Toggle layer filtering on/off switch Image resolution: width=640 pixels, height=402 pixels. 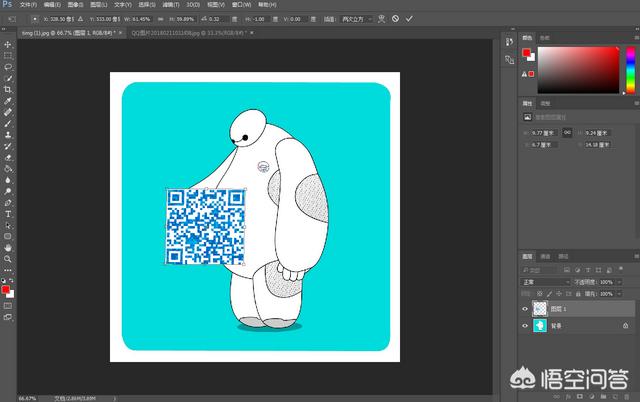620,269
